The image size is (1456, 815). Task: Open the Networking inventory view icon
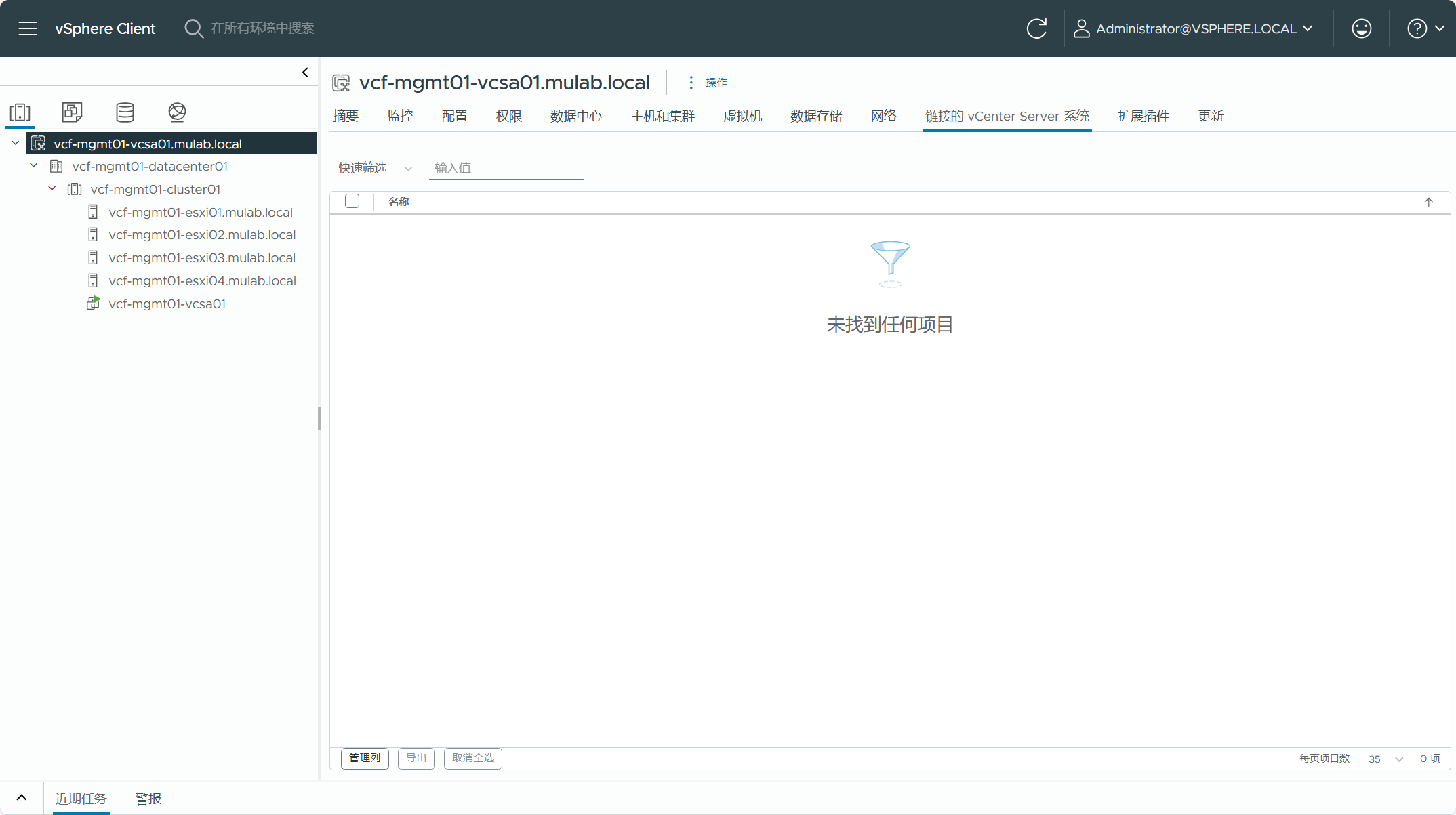(177, 112)
